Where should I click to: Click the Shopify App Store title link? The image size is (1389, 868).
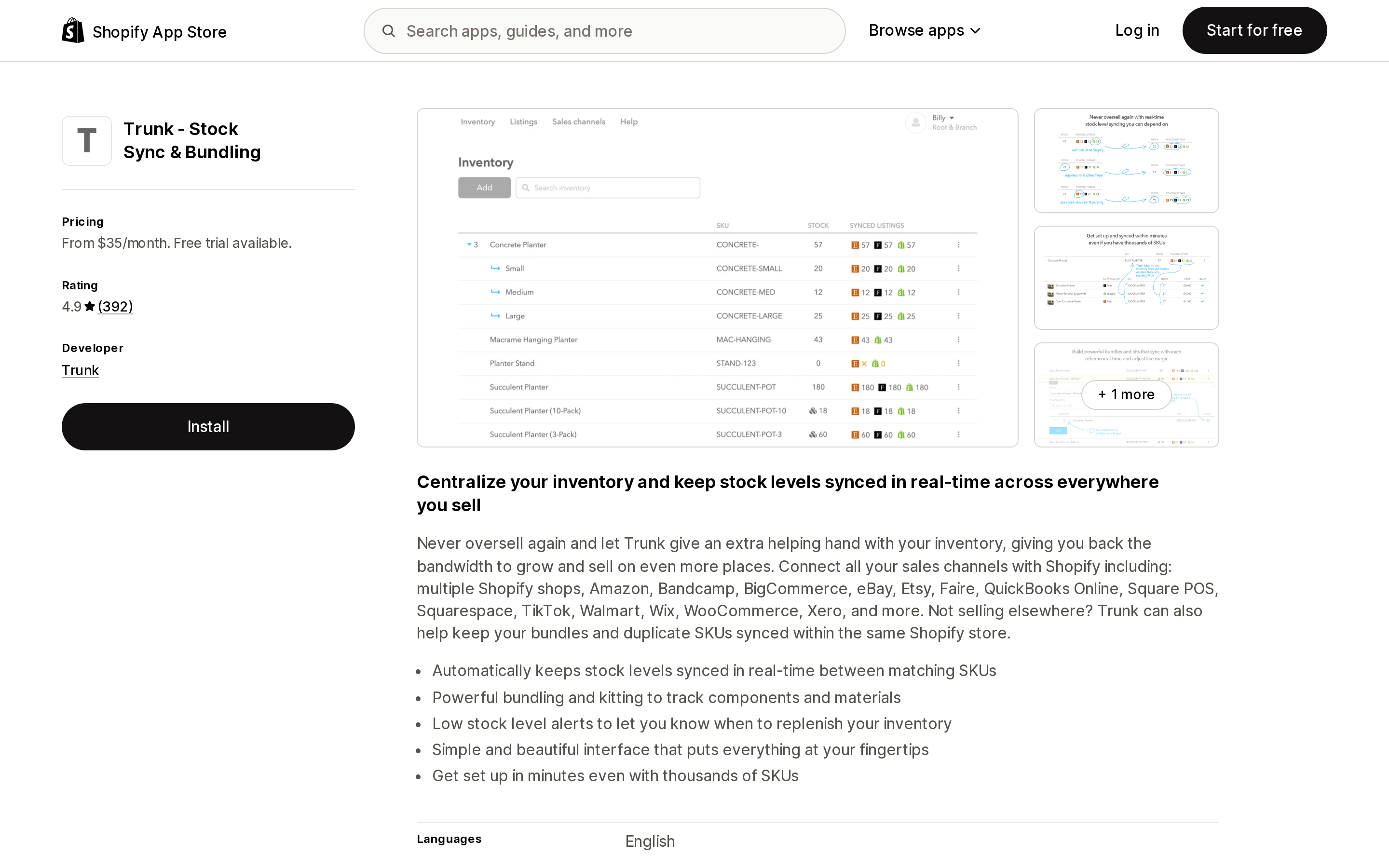coord(160,32)
